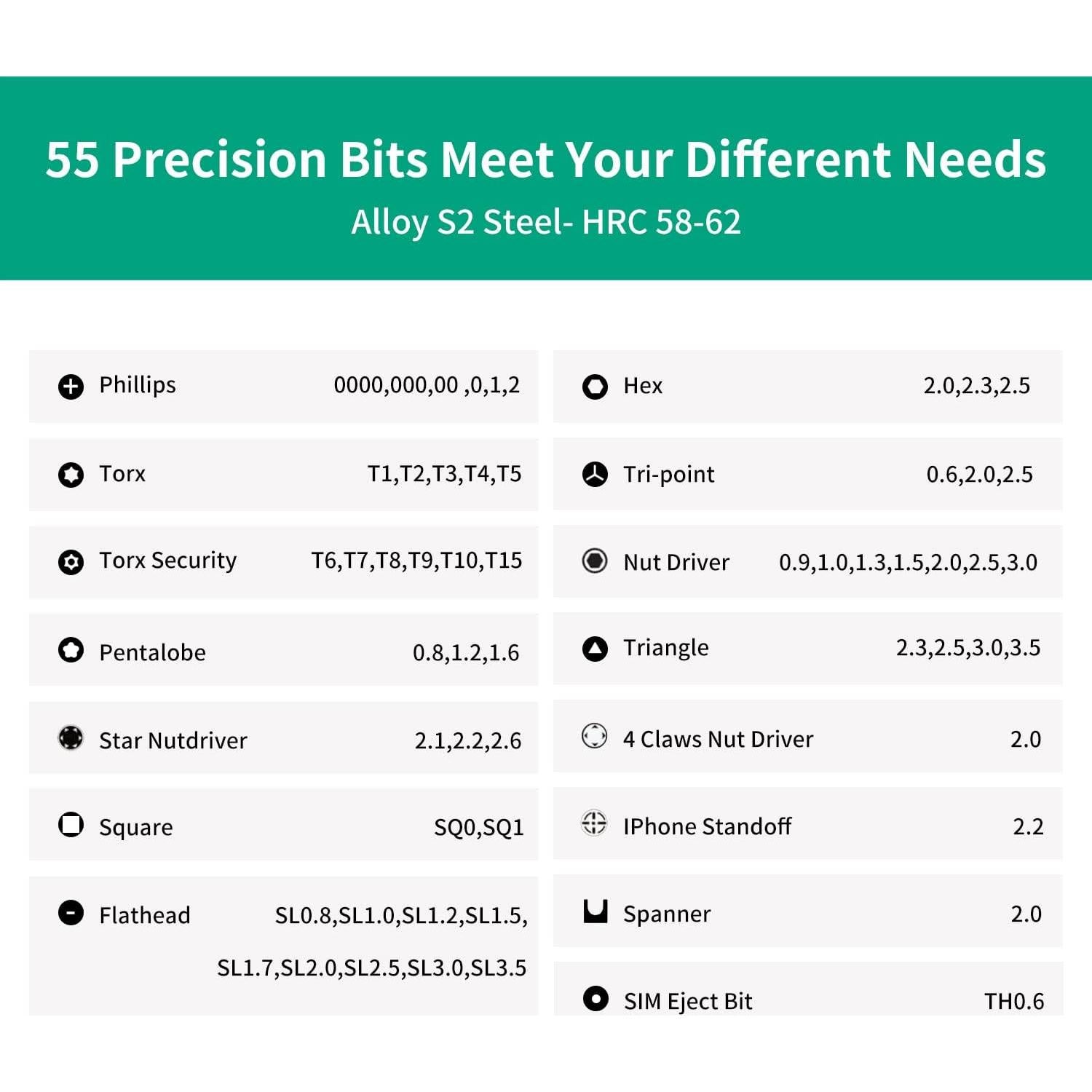Viewport: 1092px width, 1092px height.
Task: Select the Star Nutdriver icon
Action: (x=71, y=737)
